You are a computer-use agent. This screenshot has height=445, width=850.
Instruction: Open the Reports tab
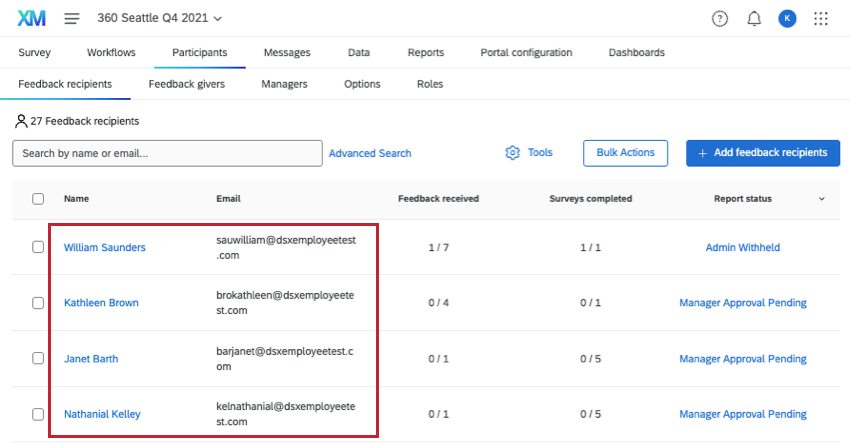pyautogui.click(x=426, y=53)
